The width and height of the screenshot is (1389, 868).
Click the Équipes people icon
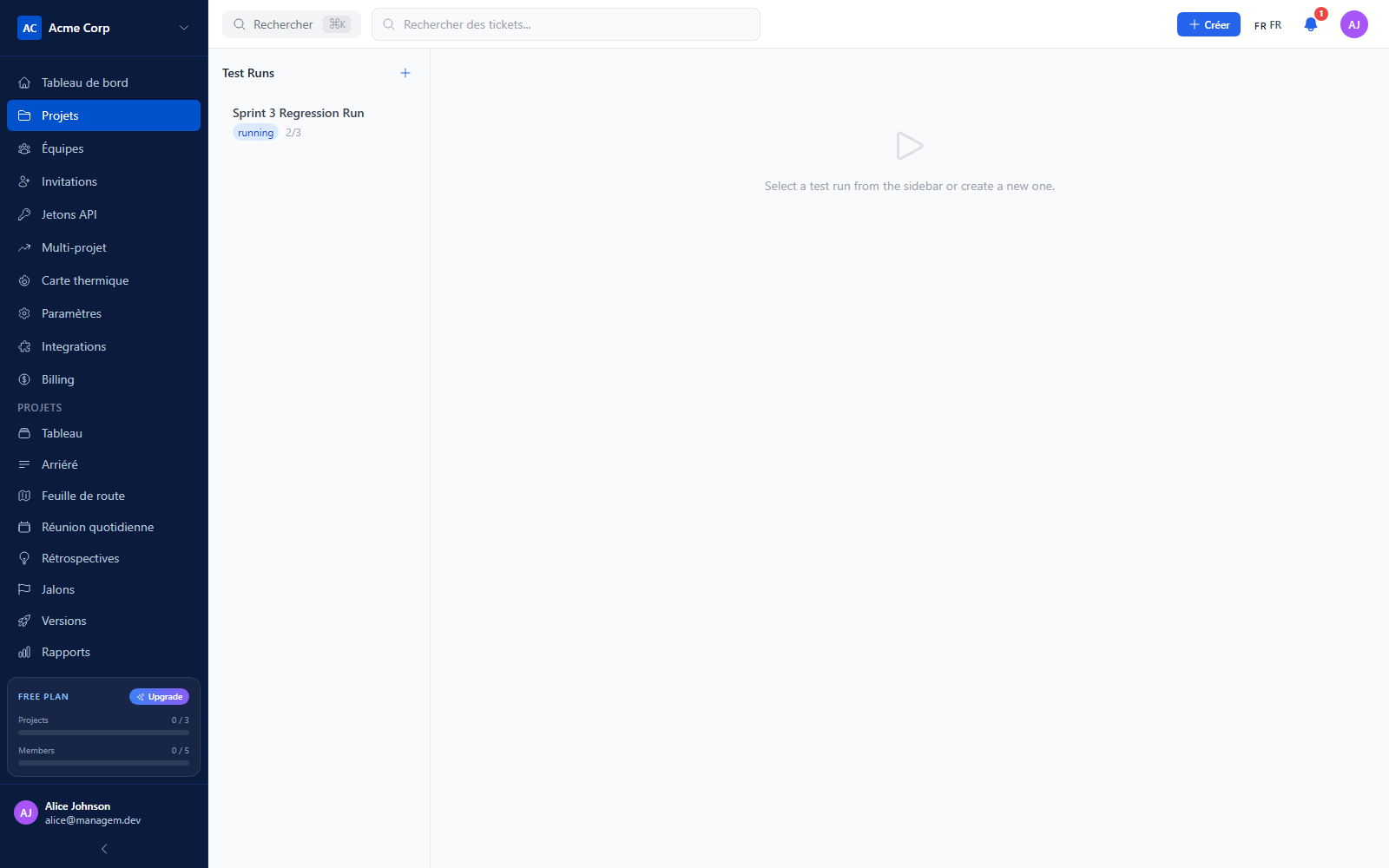24,148
